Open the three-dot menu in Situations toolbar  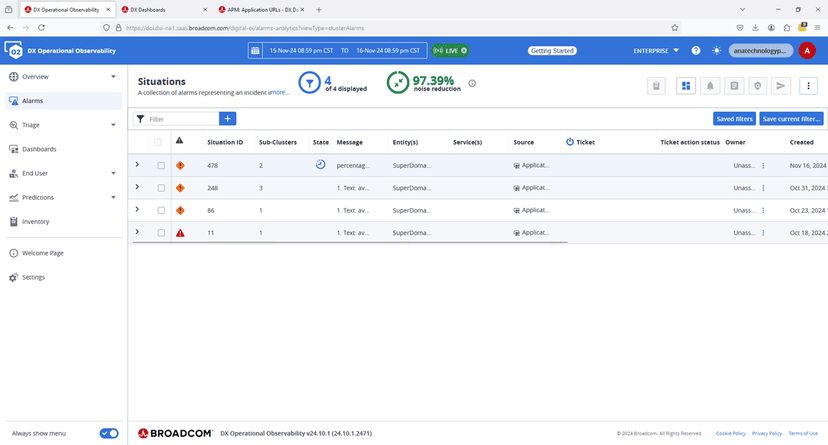(x=808, y=86)
